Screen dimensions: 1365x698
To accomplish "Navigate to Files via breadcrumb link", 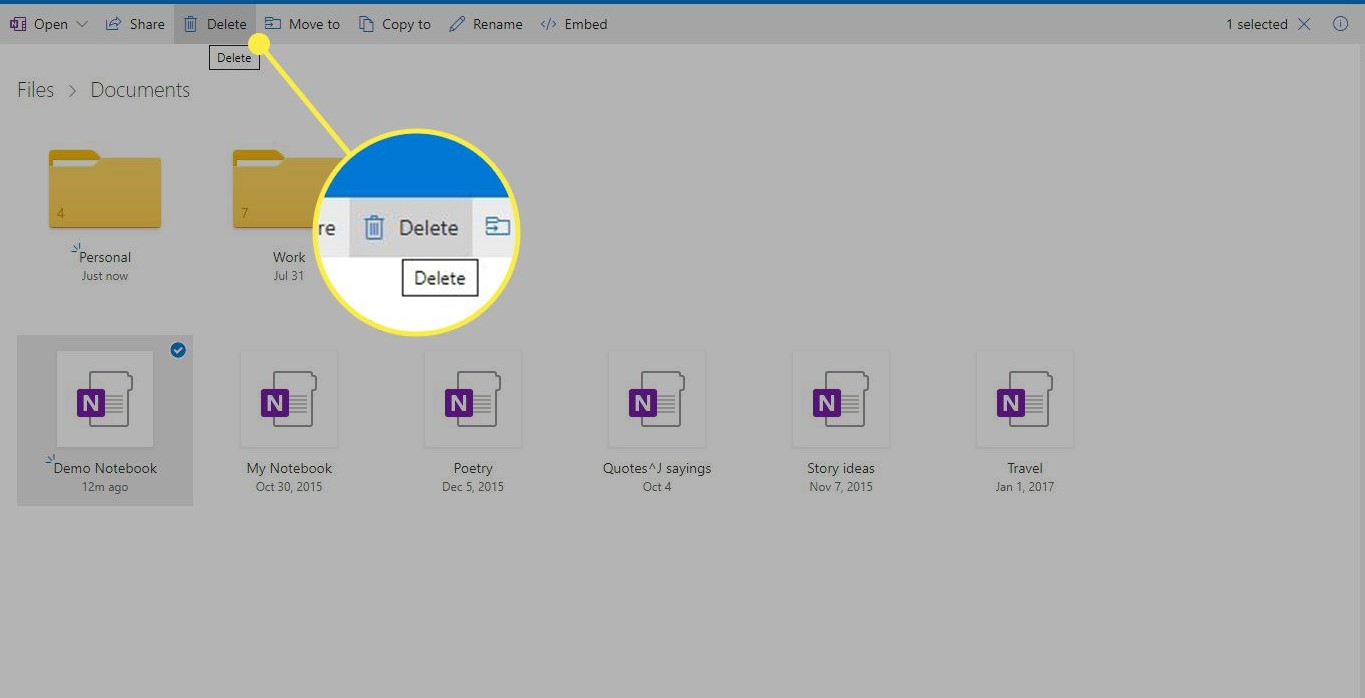I will tap(34, 89).
